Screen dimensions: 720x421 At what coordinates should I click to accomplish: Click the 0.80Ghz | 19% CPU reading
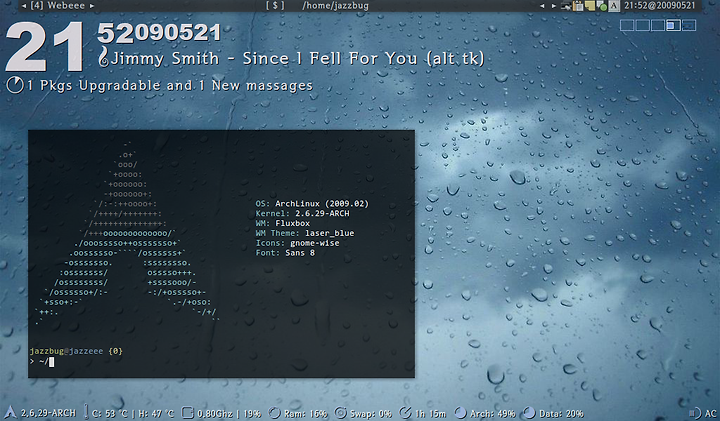coord(229,414)
